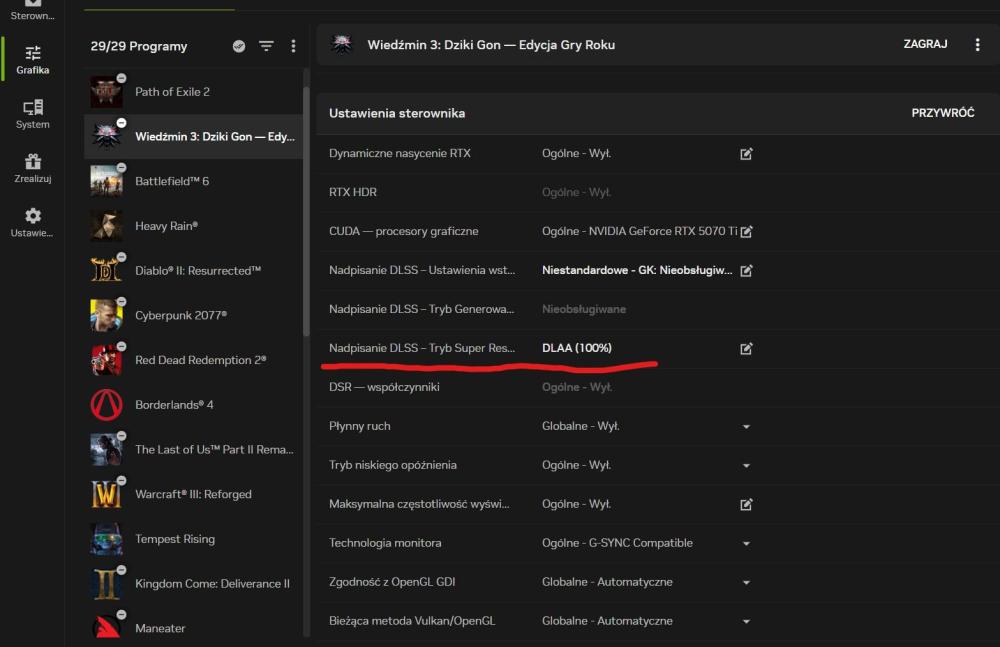The width and height of the screenshot is (1000, 647).
Task: Open the program list three-dot menu
Action: coord(293,46)
